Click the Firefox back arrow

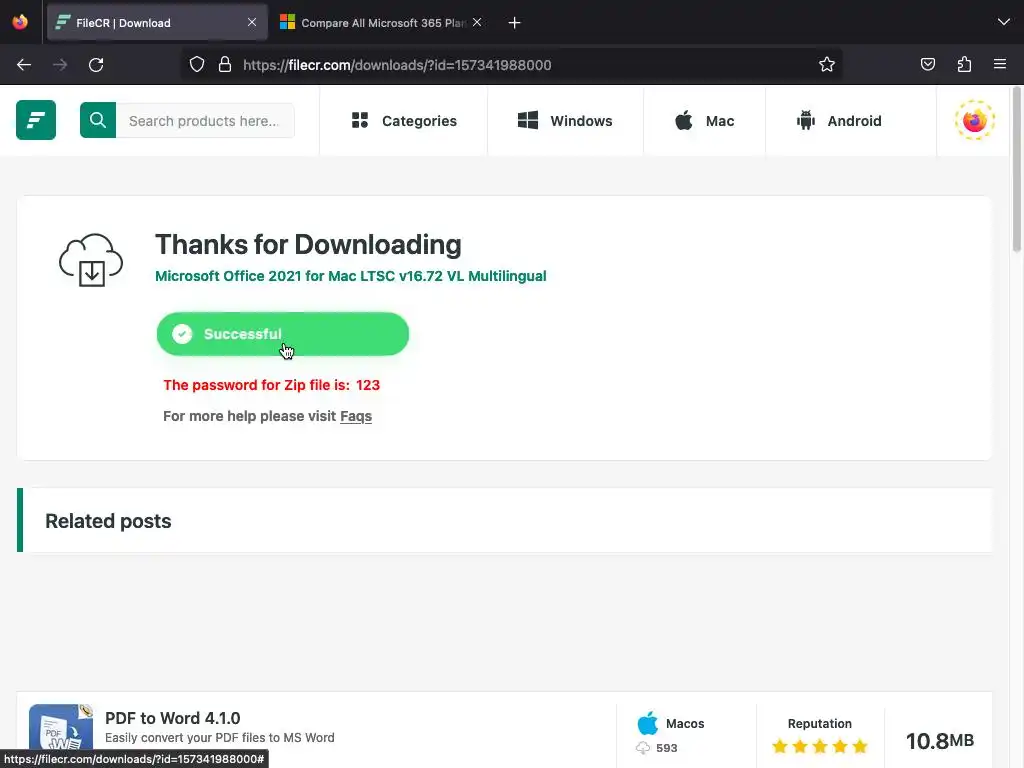[24, 65]
